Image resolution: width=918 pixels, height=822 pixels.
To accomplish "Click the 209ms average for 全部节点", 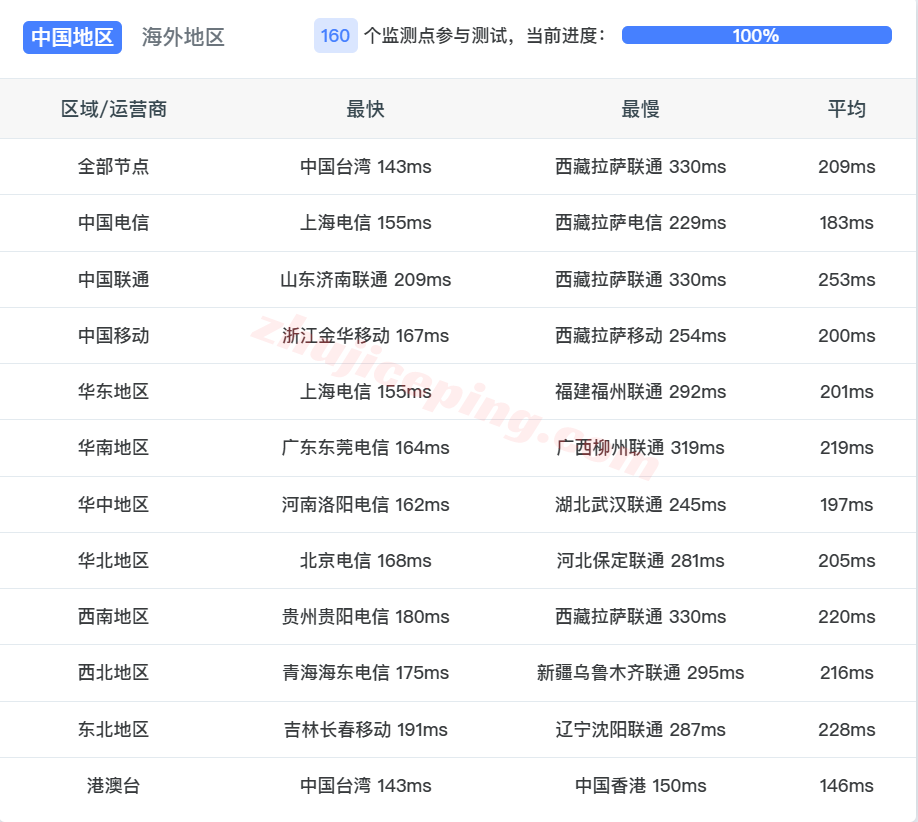I will coord(847,166).
